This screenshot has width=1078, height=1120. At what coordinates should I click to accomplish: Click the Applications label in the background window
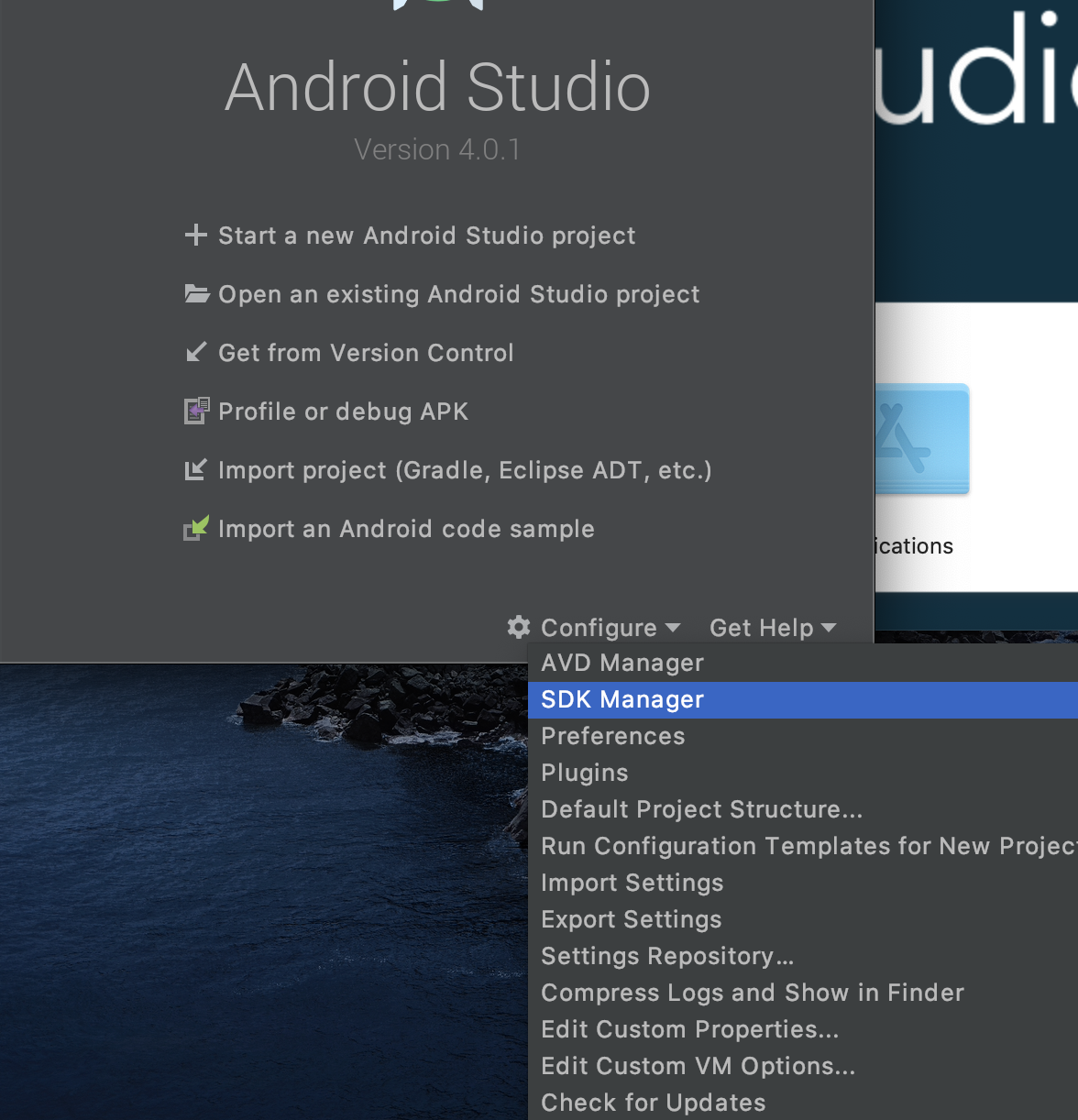pos(914,546)
